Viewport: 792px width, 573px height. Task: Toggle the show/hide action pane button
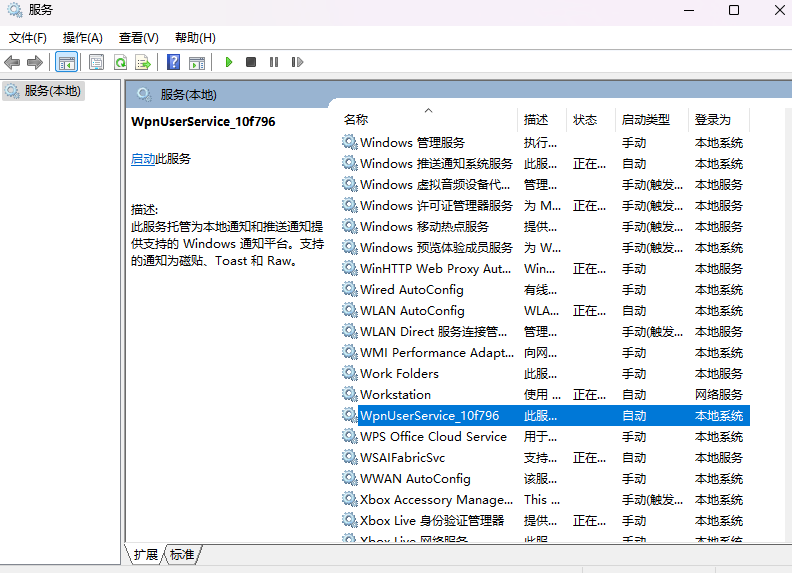coord(197,62)
